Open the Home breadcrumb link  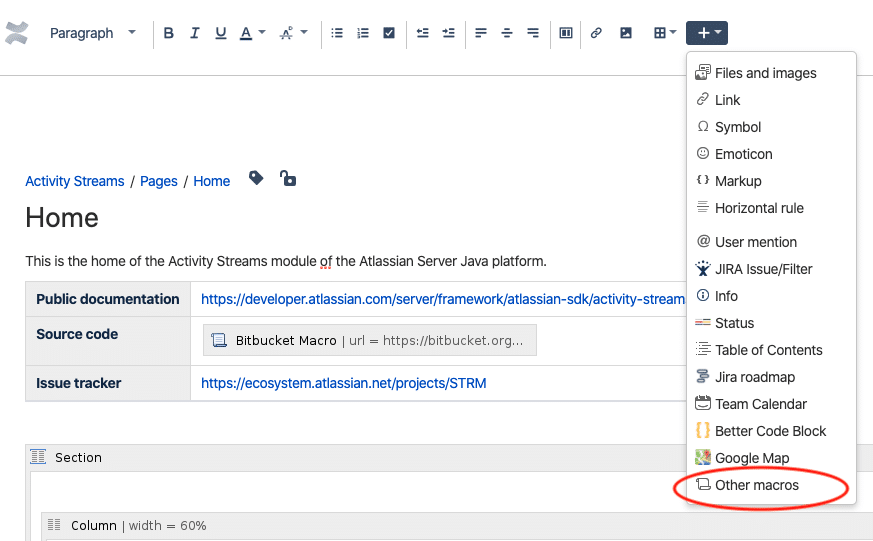point(212,181)
